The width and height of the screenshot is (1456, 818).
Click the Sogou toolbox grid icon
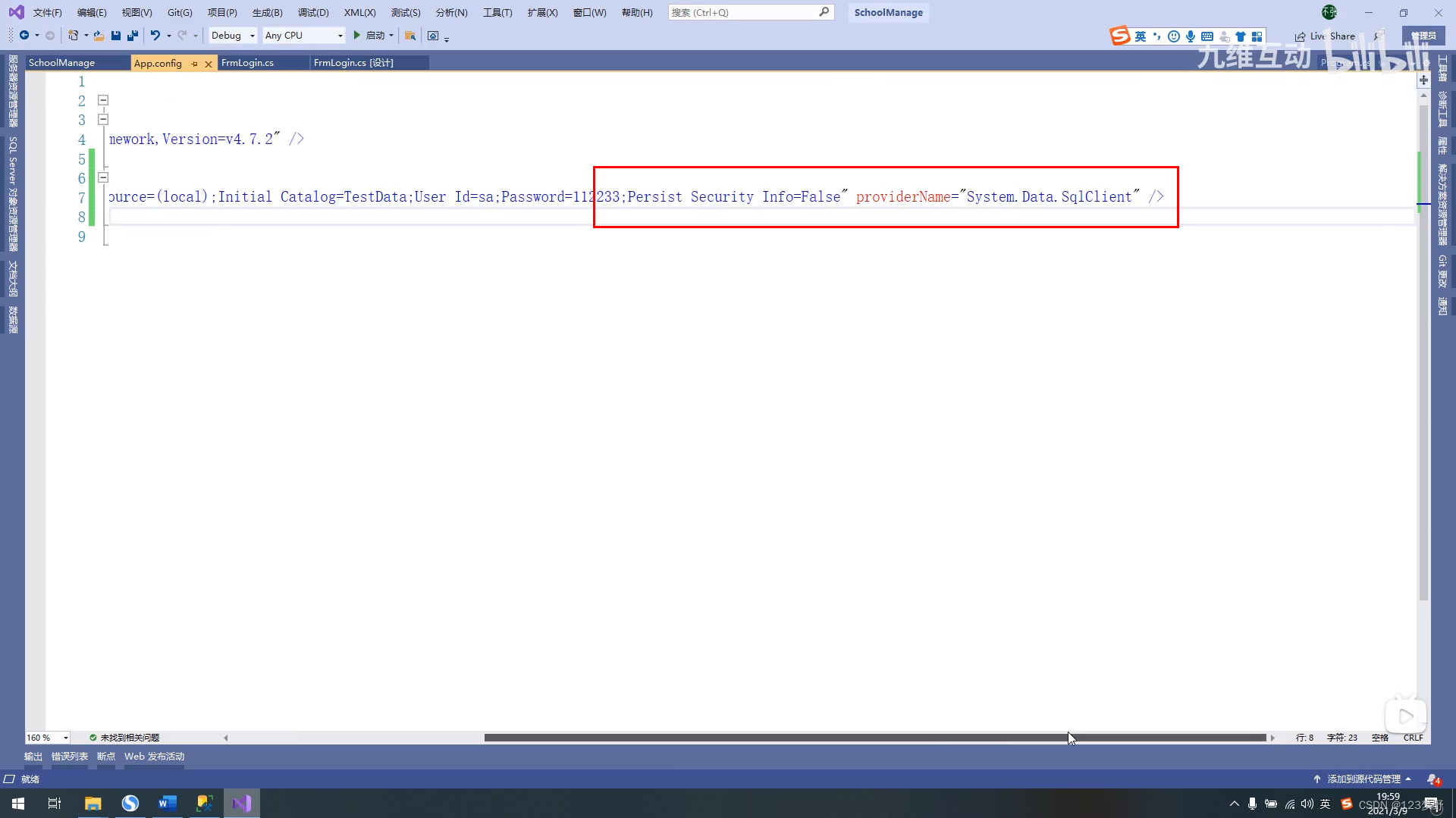1257,36
